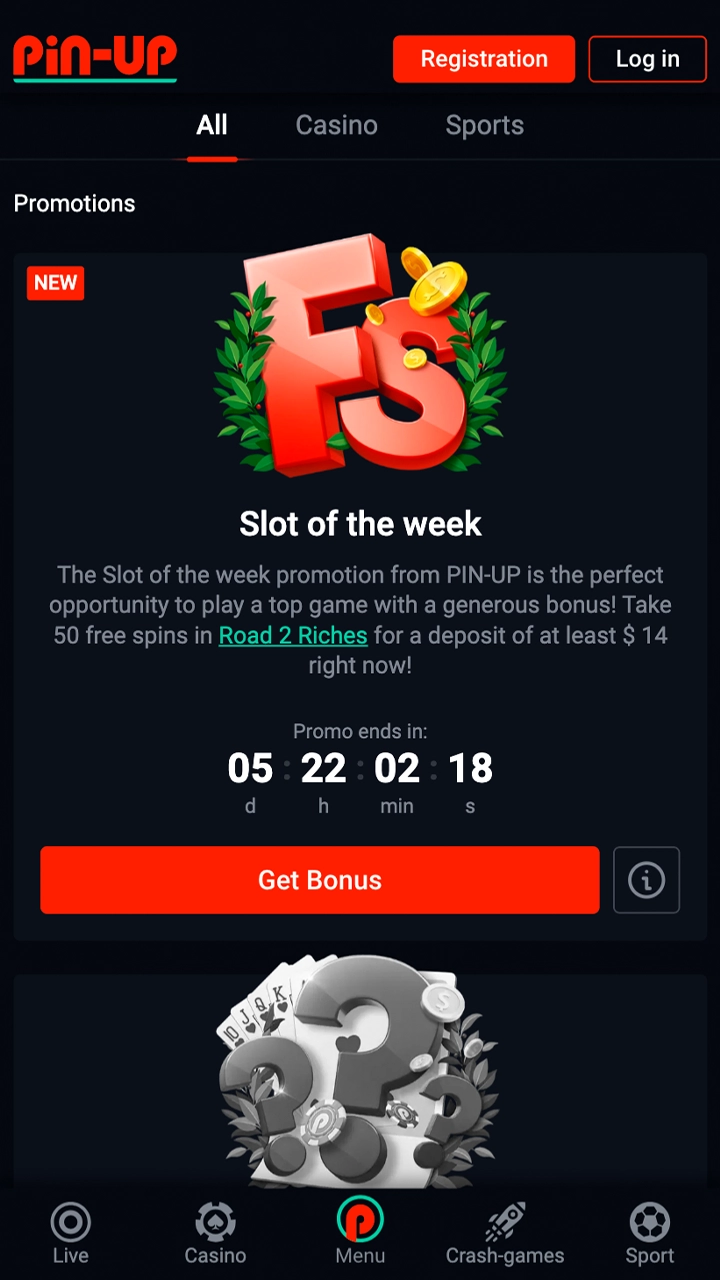Click the Registration button
The width and height of the screenshot is (720, 1280).
pos(484,59)
